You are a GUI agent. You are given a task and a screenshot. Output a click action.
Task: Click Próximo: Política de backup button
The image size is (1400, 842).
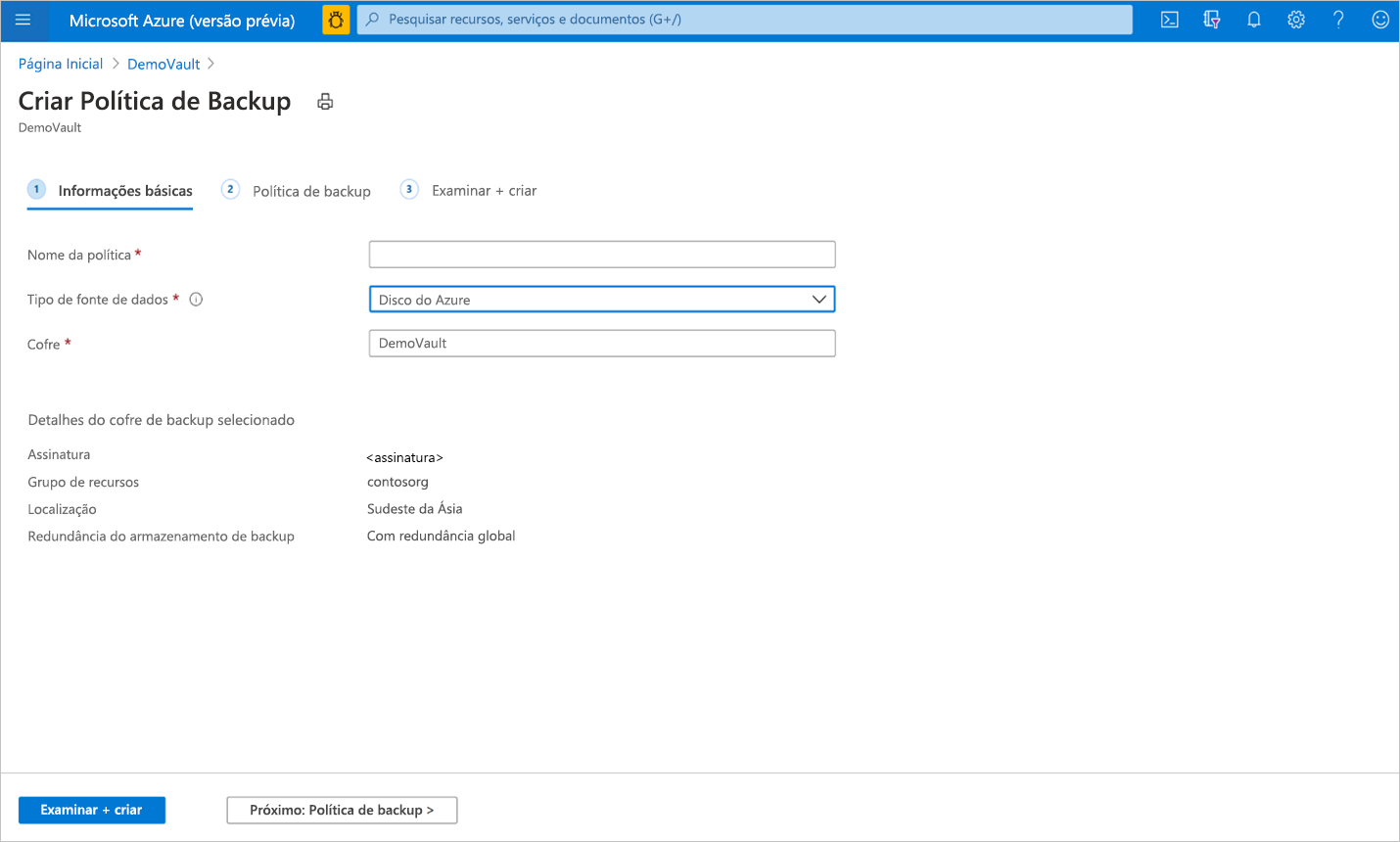342,810
